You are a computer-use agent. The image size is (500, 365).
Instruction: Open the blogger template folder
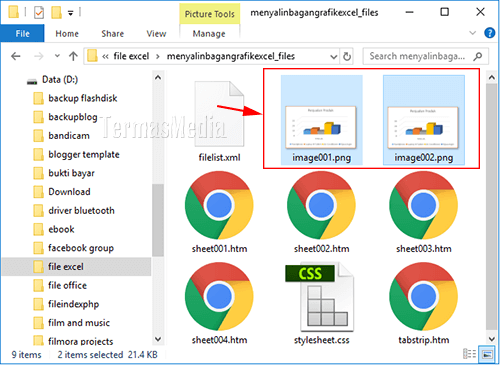tap(84, 154)
